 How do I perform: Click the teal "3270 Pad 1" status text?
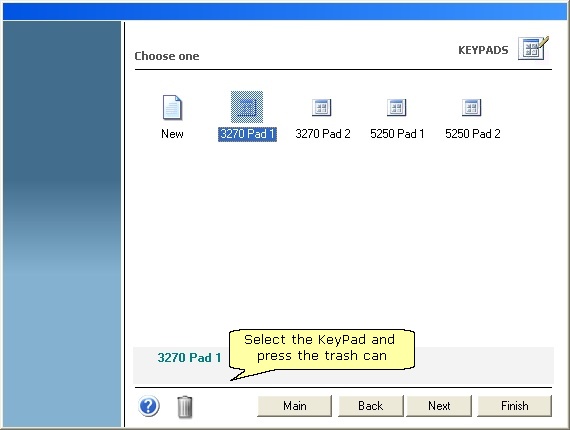point(189,358)
